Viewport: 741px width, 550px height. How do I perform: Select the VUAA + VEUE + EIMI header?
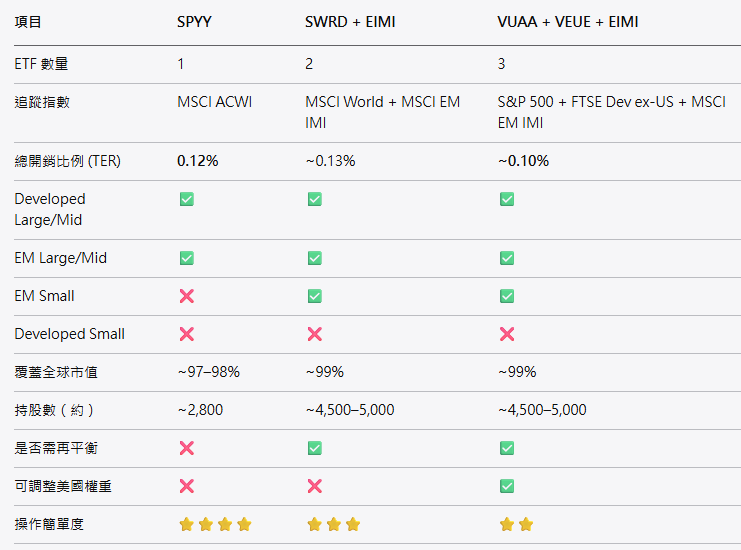567,21
